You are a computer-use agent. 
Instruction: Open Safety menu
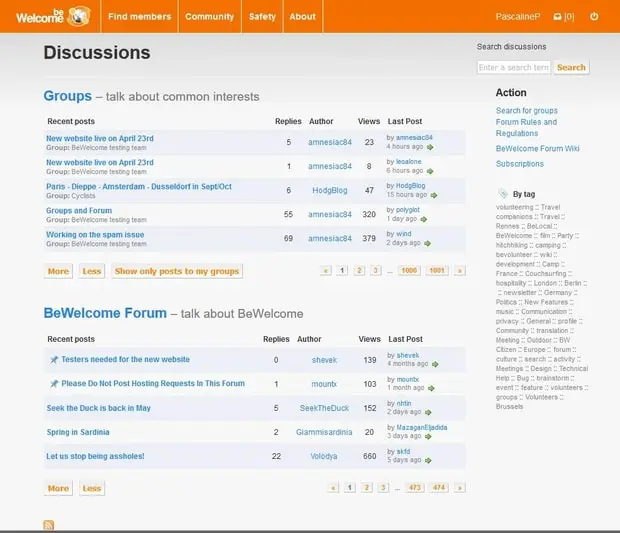click(262, 17)
